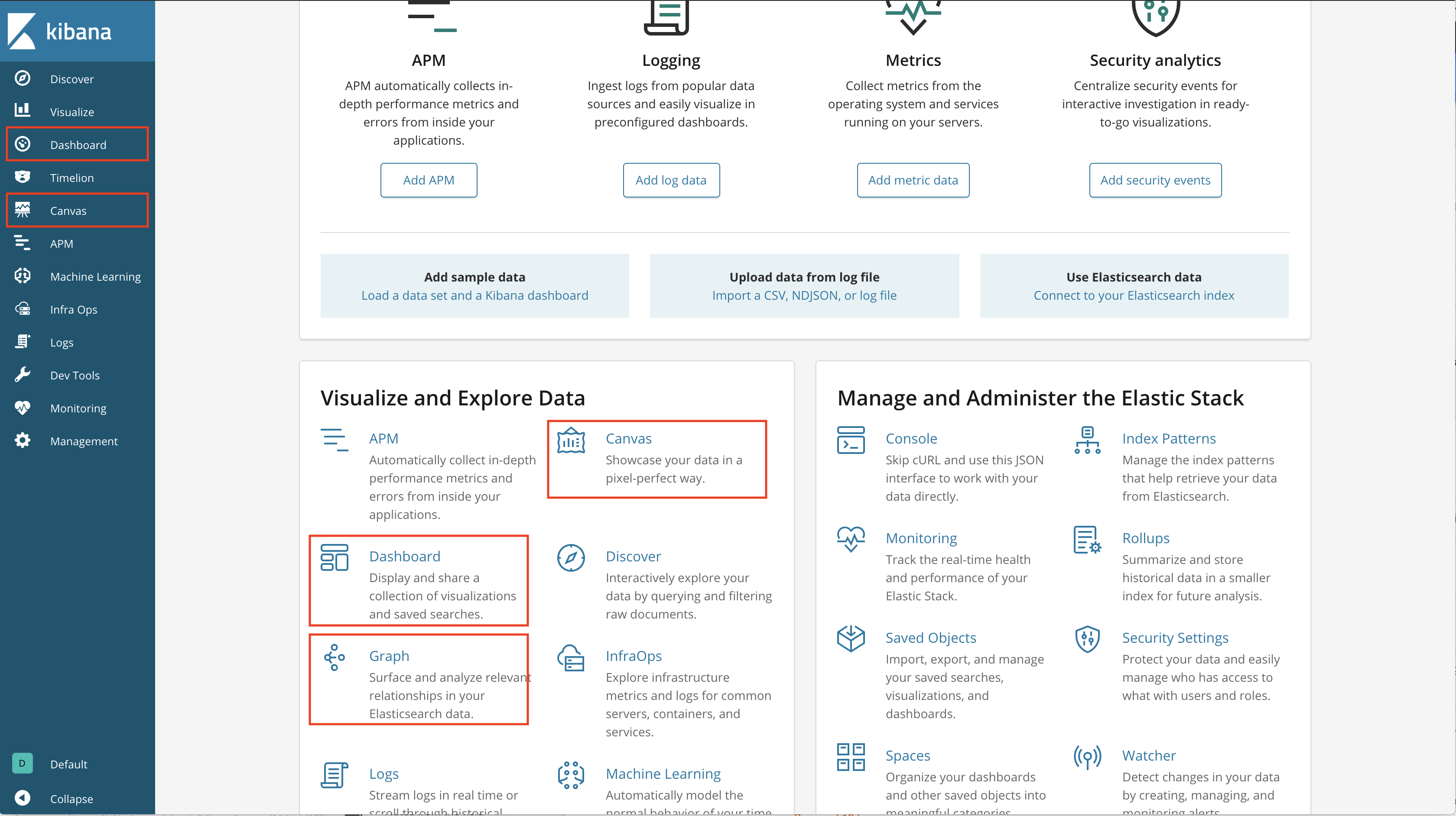Open Monitoring via its heartbeat sidebar icon
Screen dimensions: 1456x816
23,408
